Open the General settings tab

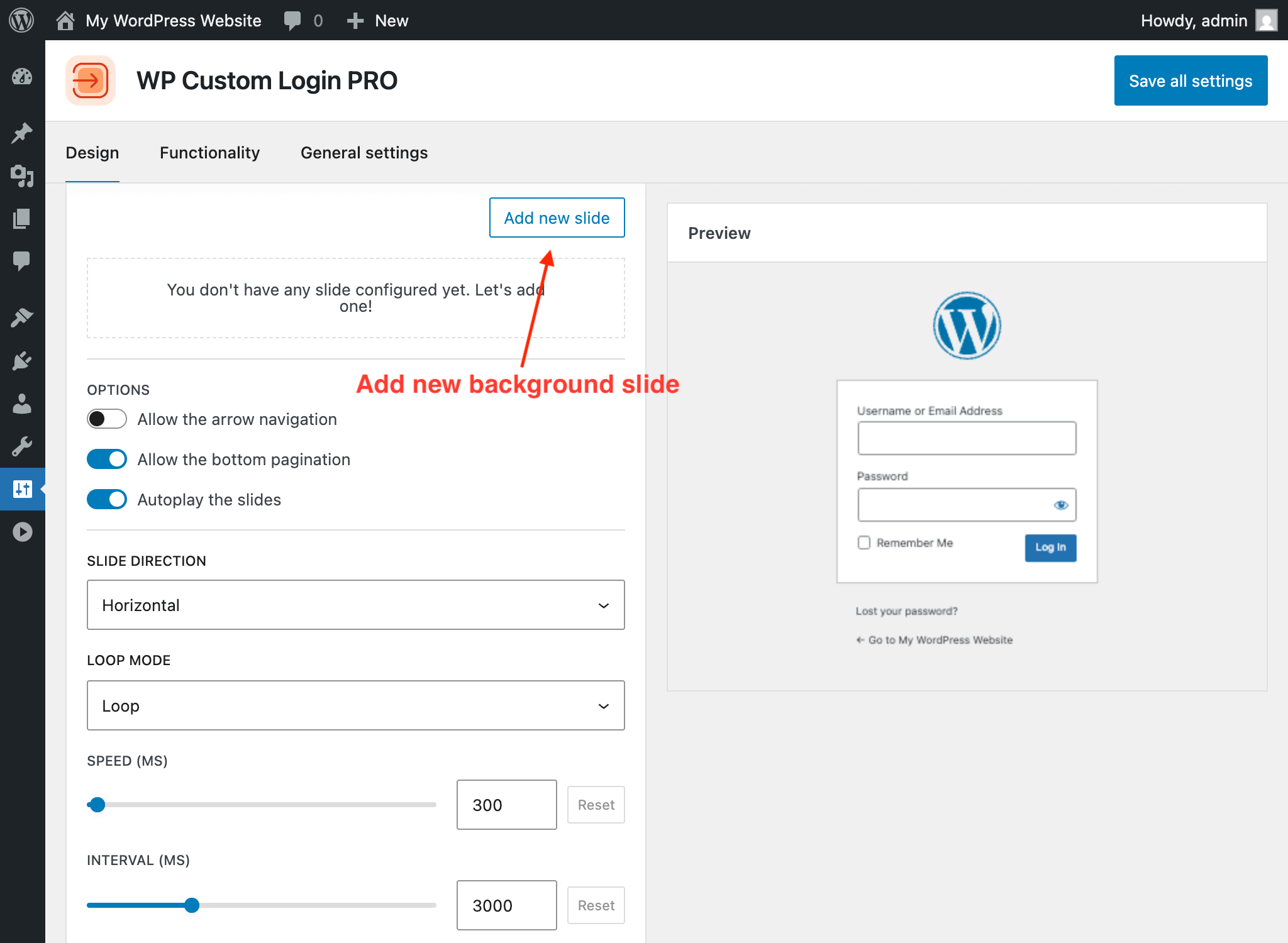(x=364, y=153)
